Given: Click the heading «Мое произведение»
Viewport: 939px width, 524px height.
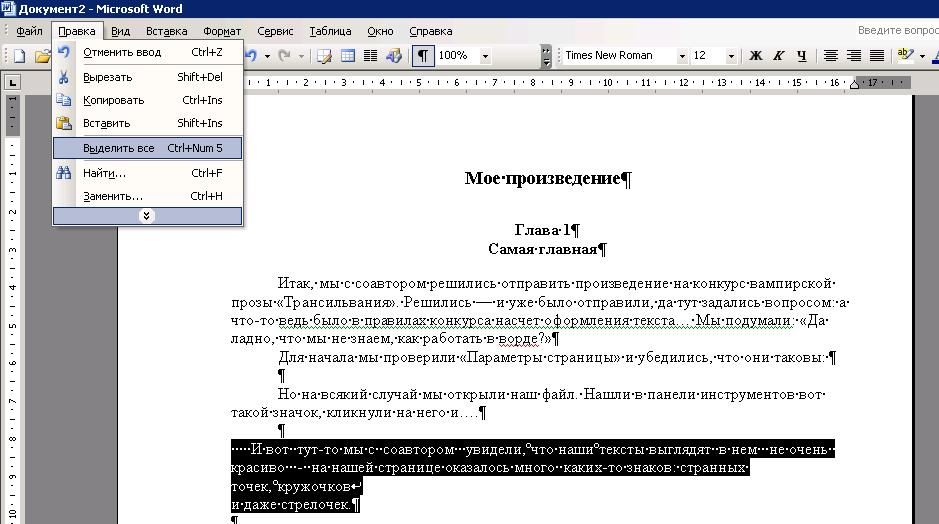Looking at the screenshot, I should click(543, 178).
